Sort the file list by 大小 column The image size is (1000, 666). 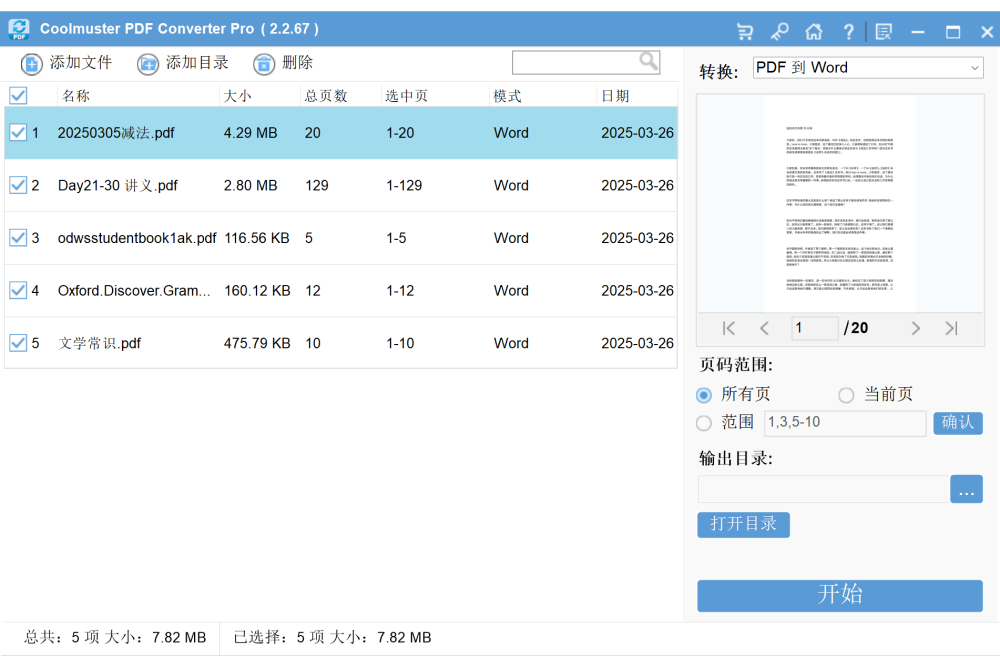click(x=238, y=96)
